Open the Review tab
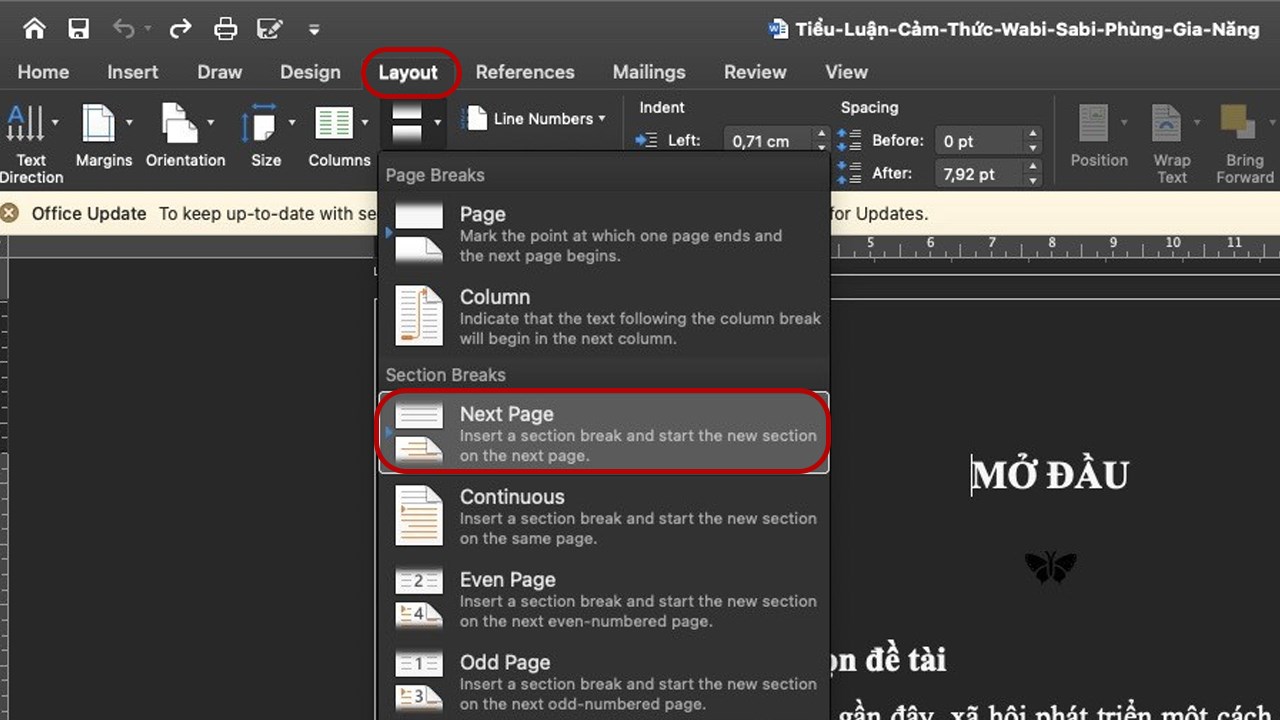Viewport: 1280px width, 720px height. 755,72
